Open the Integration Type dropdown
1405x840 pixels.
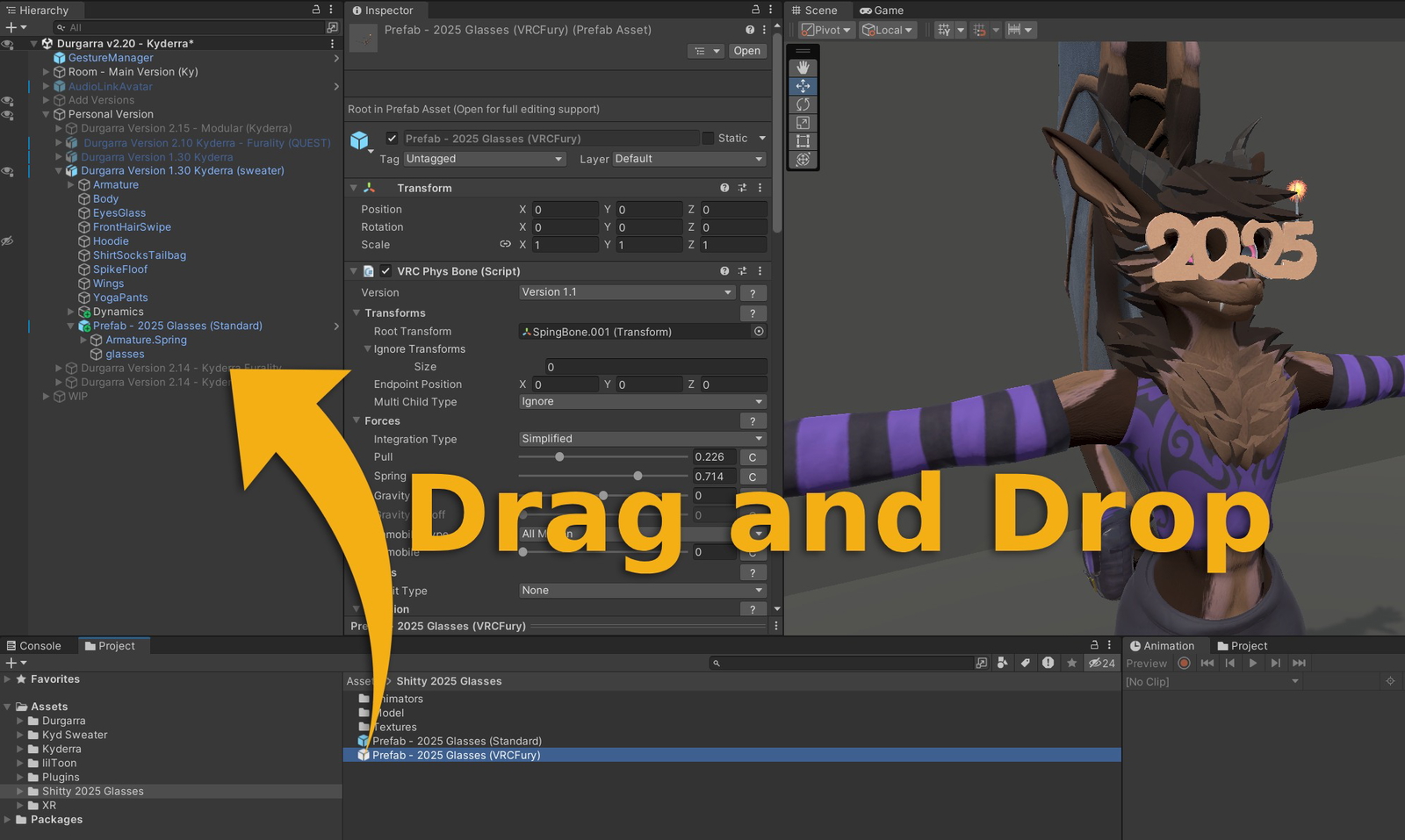point(642,439)
